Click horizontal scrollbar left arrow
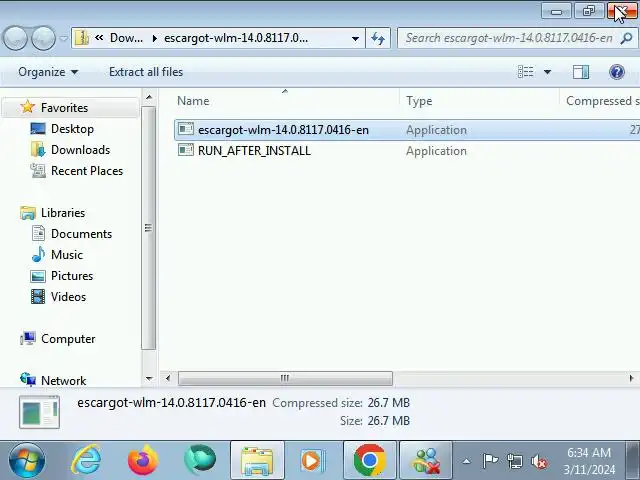 (168, 378)
